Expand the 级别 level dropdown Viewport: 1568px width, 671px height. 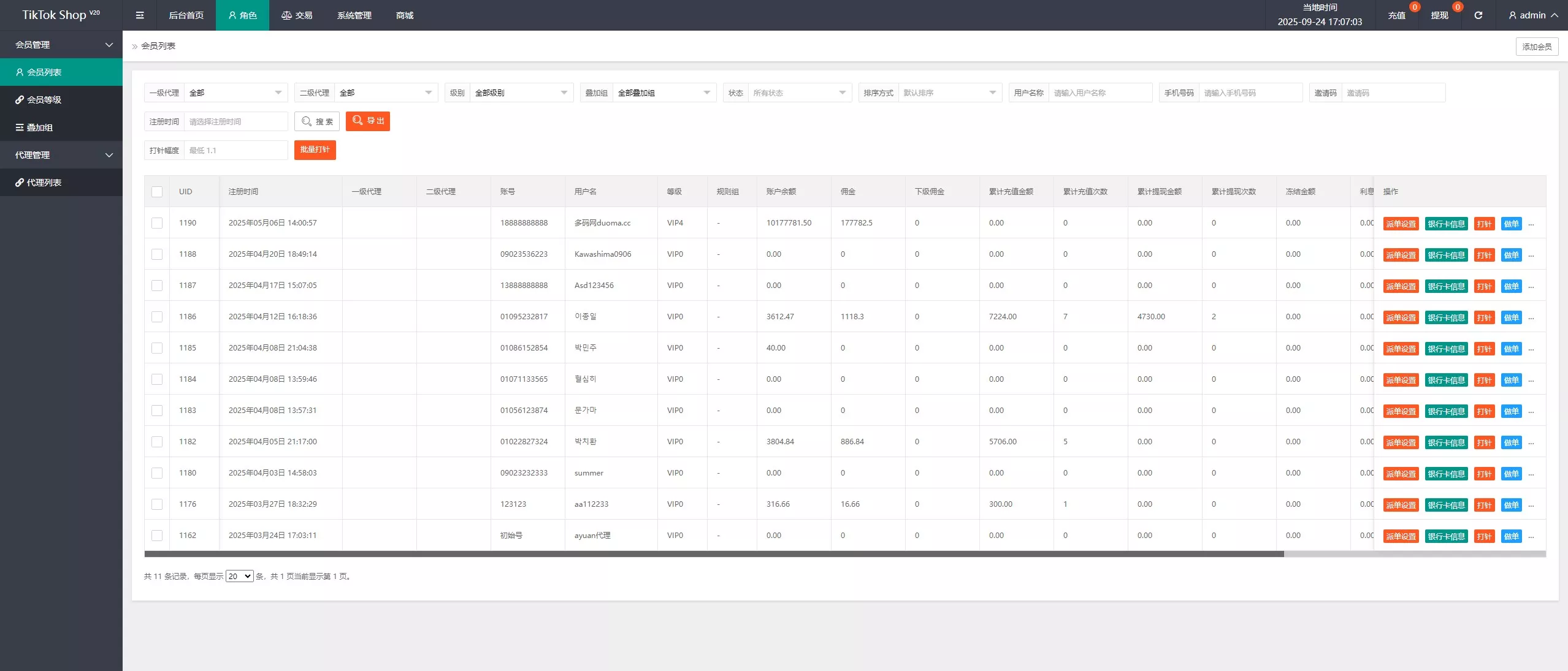tap(521, 93)
